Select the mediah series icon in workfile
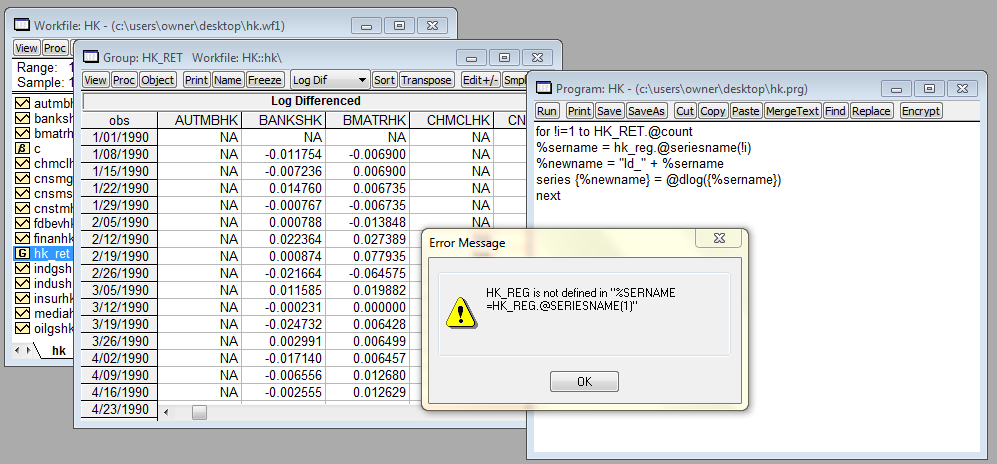Screen dimensions: 997x464 pos(23,313)
